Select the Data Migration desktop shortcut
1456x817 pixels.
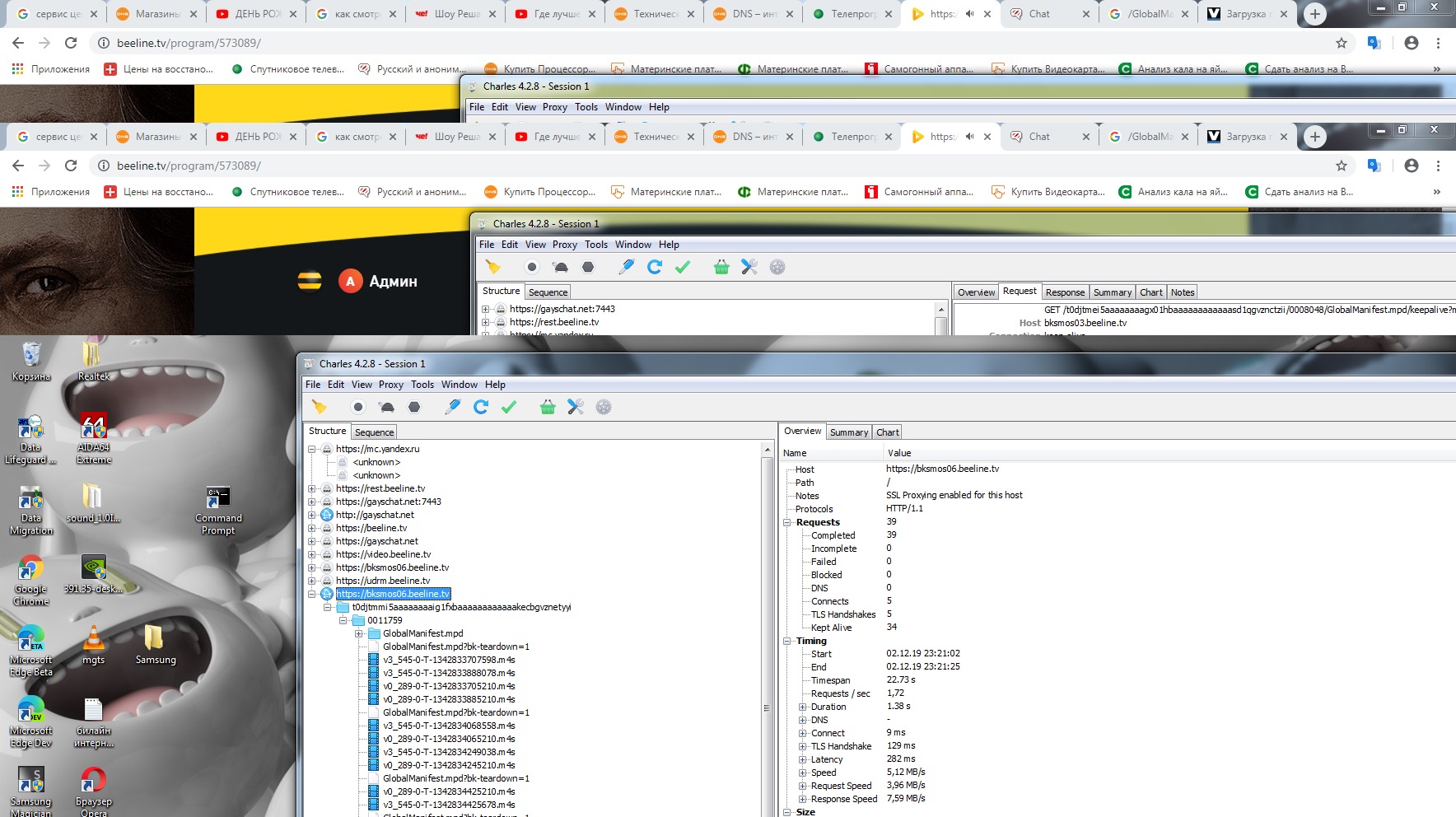tap(30, 511)
